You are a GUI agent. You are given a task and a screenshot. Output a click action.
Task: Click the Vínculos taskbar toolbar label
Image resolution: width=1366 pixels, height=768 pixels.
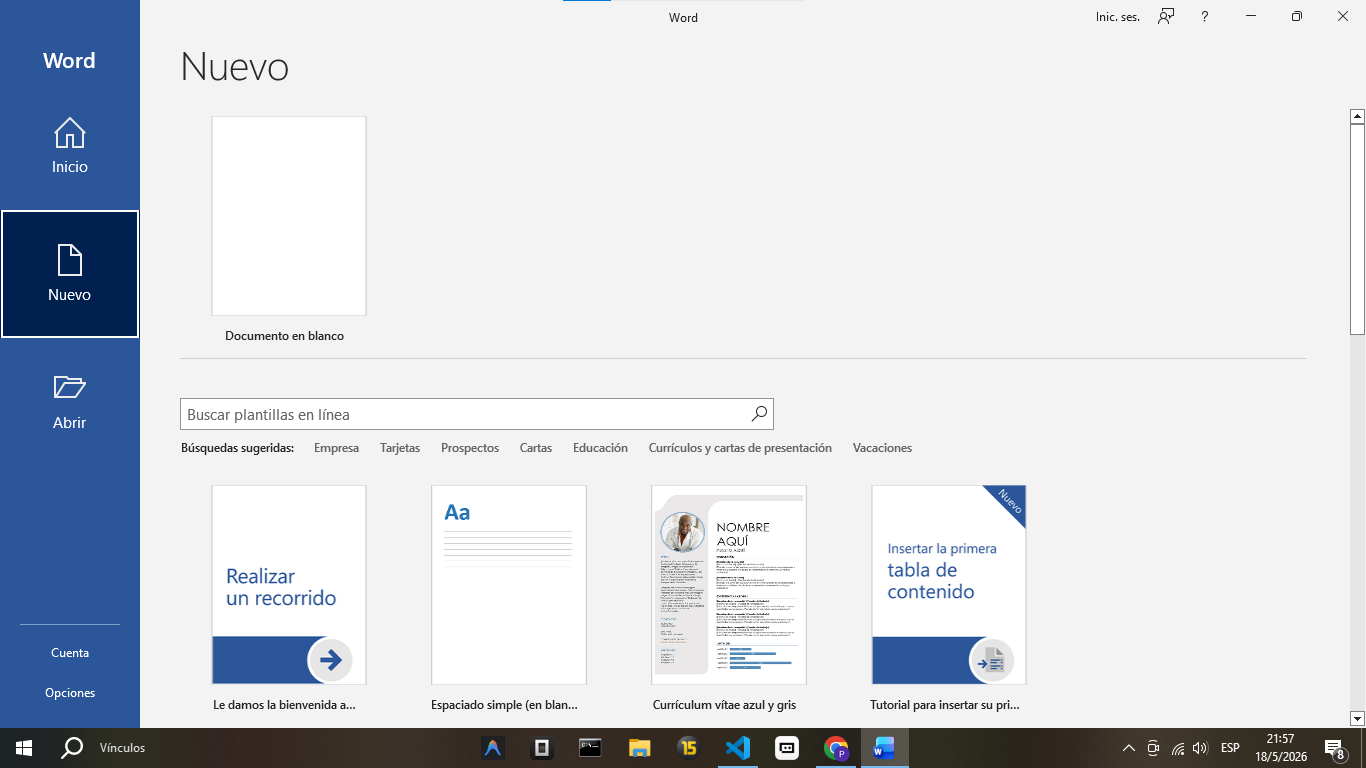[x=122, y=748]
